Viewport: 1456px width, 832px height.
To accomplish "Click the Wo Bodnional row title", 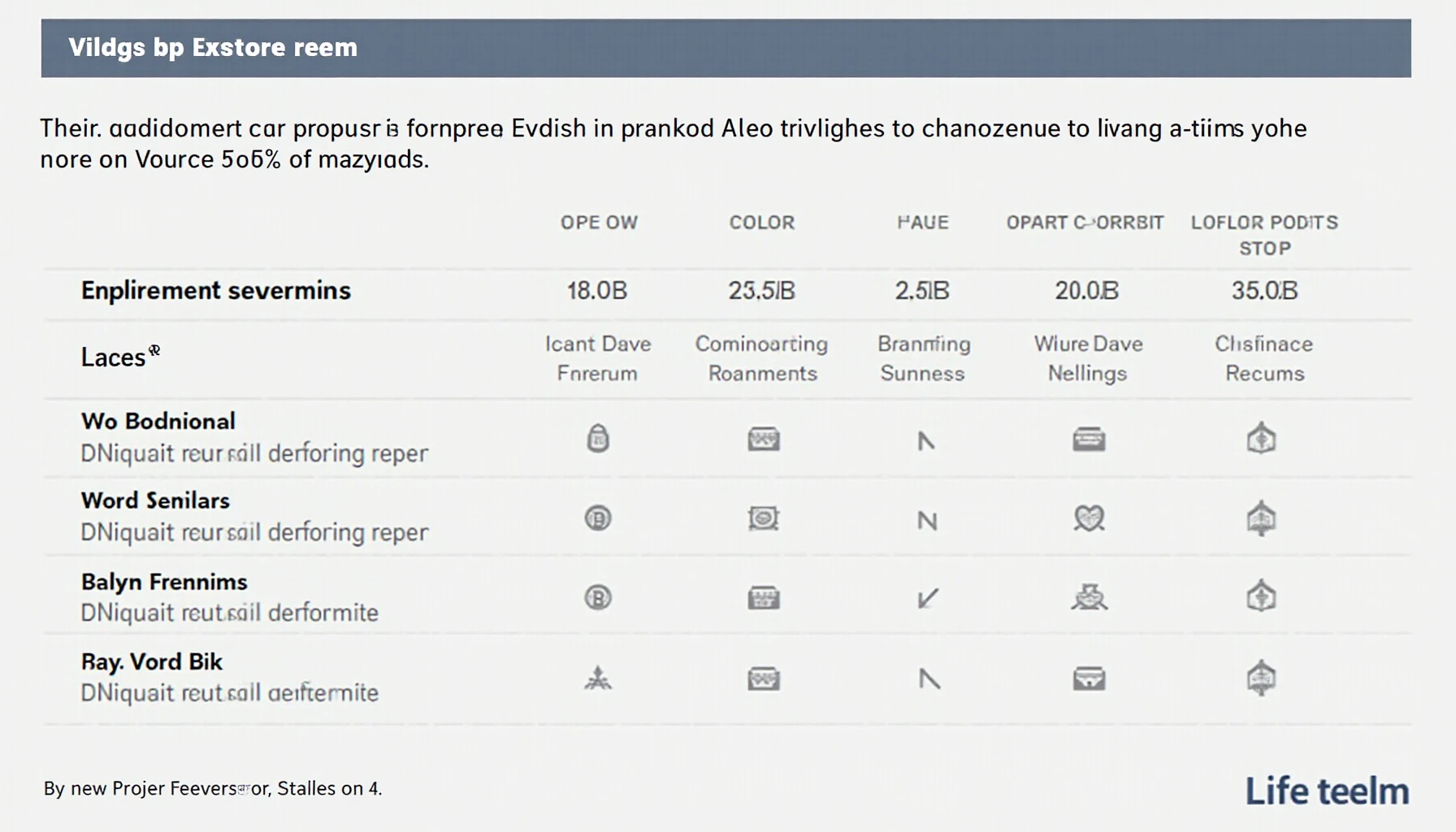I will coord(158,421).
